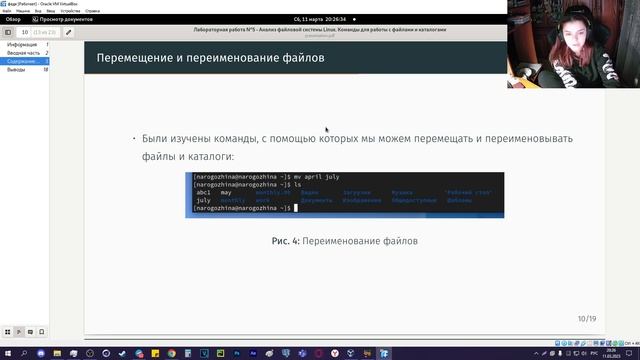Open Discord from the taskbar
The width and height of the screenshot is (640, 360).
(x=41, y=353)
